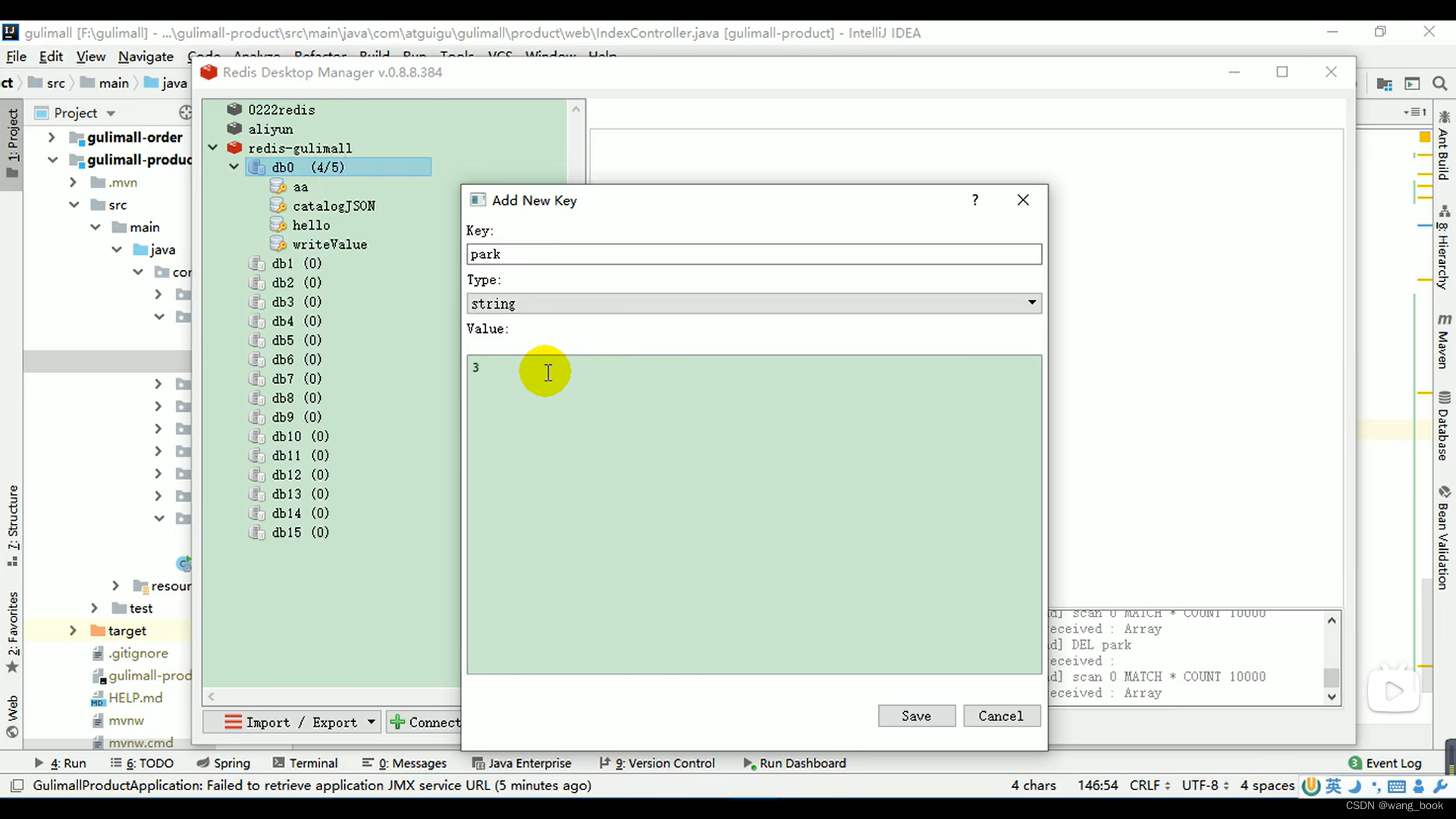Open search everywhere magnifier in IntelliJ
This screenshot has width=1456, height=819.
[x=1439, y=83]
